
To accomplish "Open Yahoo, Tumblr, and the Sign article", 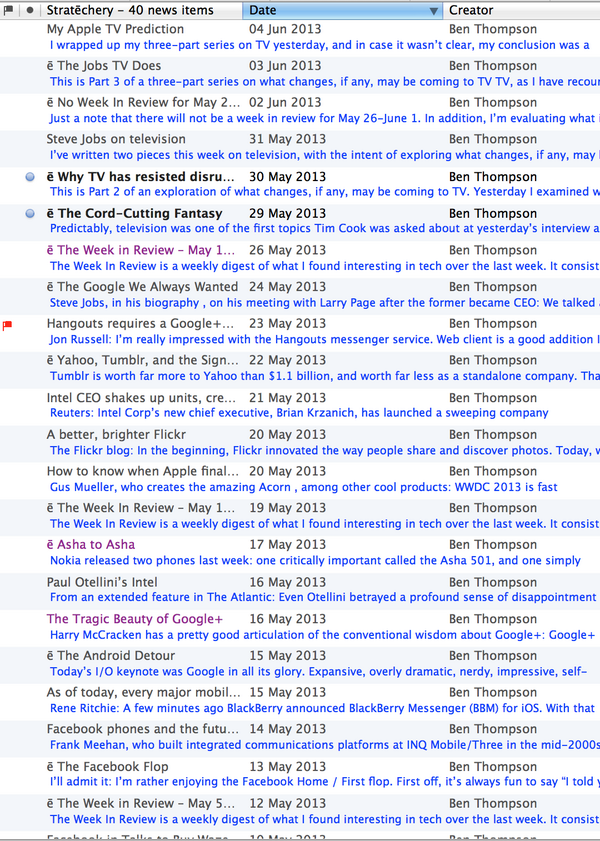I will (x=143, y=360).
